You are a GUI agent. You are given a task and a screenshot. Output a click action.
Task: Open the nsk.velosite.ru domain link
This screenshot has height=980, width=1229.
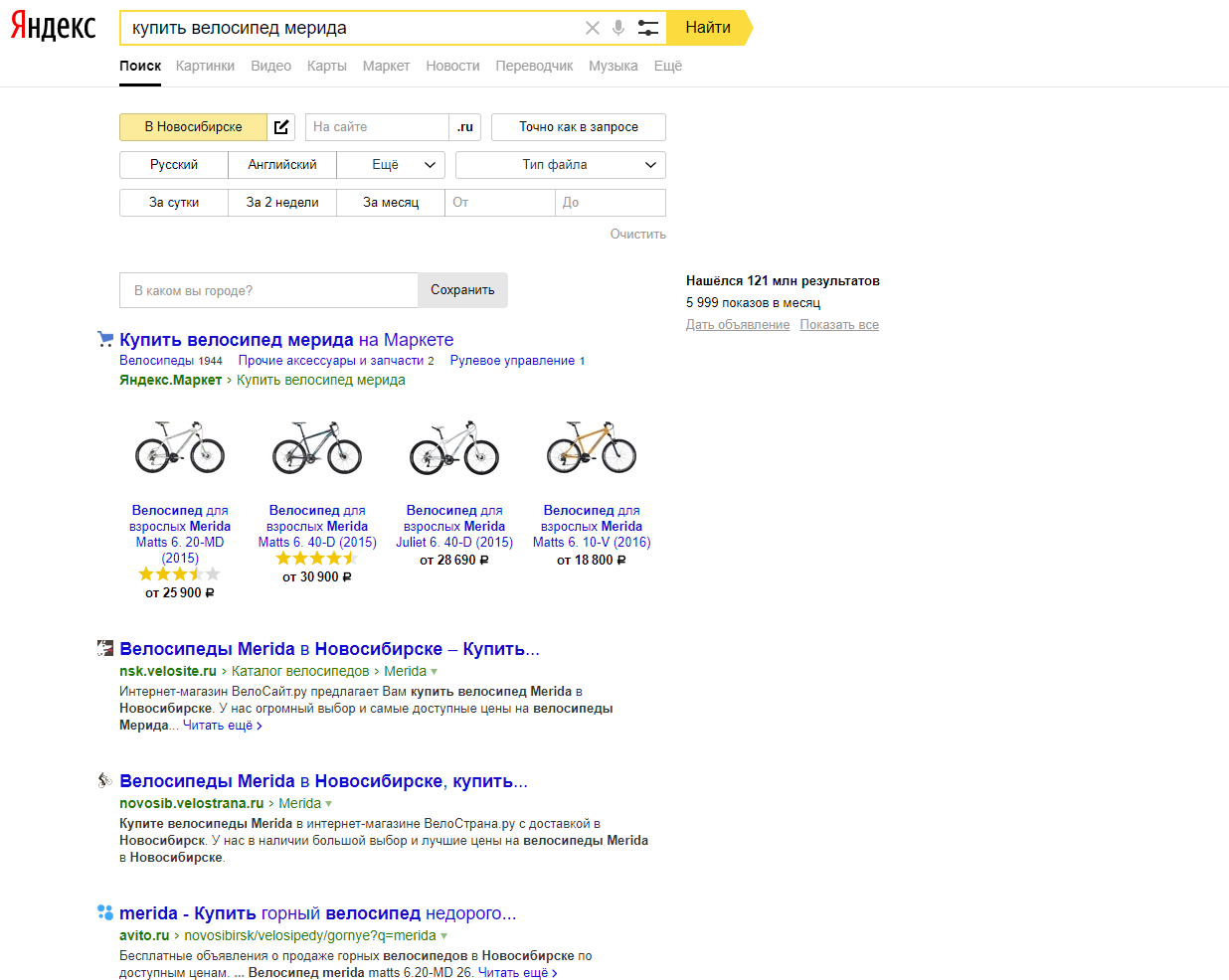pyautogui.click(x=168, y=672)
